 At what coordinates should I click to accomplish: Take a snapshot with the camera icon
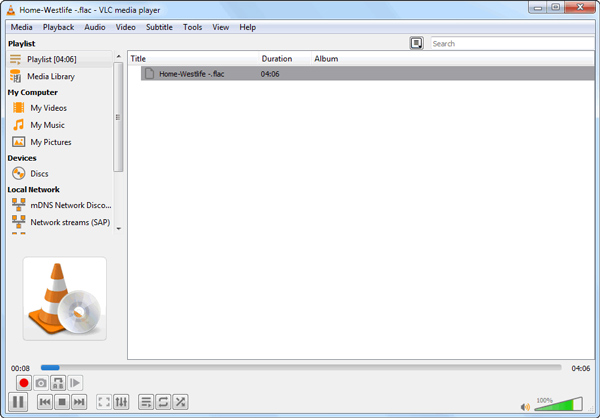[x=41, y=383]
